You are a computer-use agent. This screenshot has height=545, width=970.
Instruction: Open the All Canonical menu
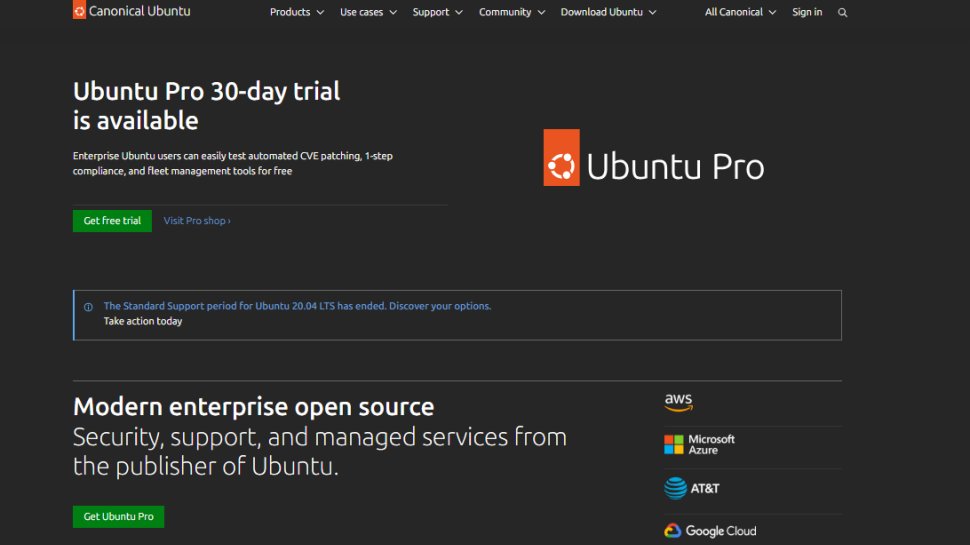740,12
